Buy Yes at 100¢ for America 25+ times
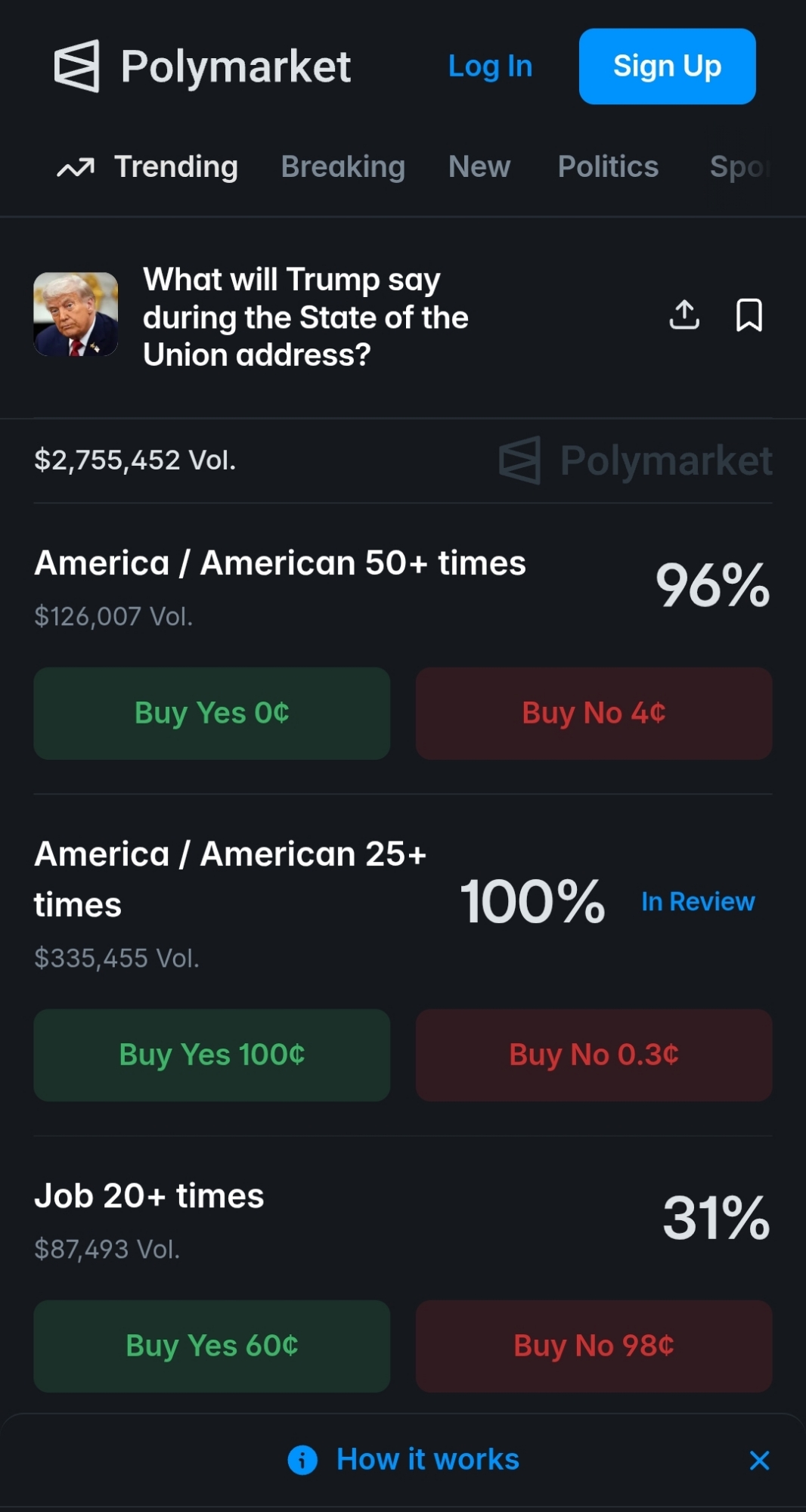The width and height of the screenshot is (806, 1512). [x=212, y=1055]
